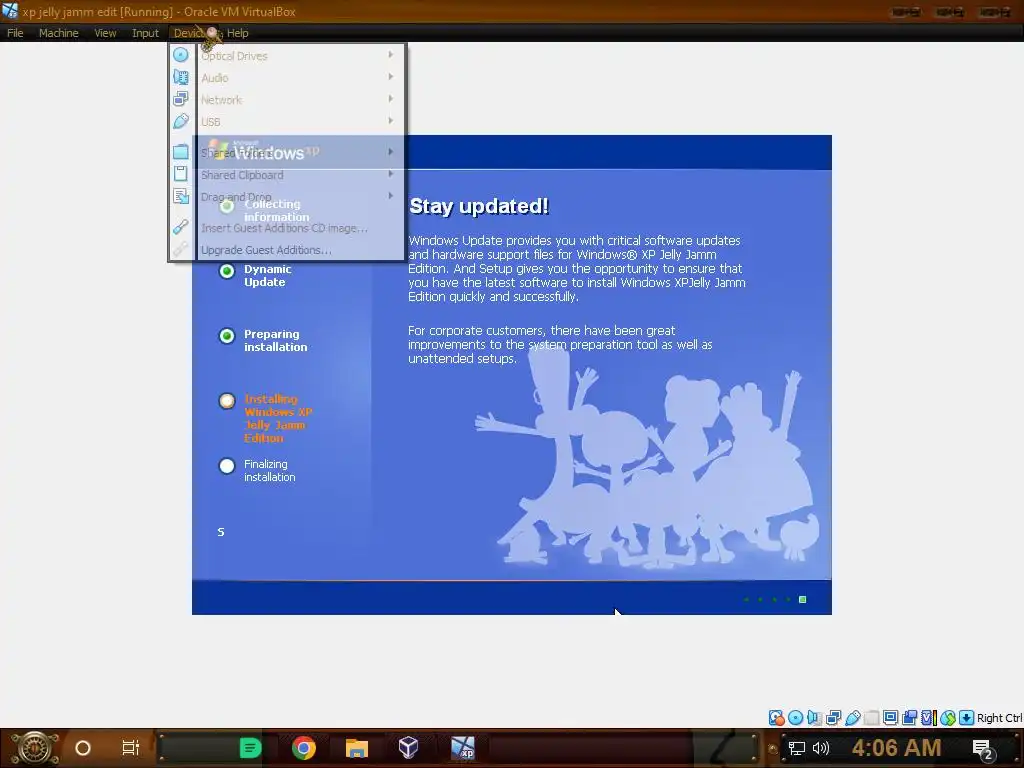Click the display status bar indicator
1024x768 pixels.
(x=890, y=718)
